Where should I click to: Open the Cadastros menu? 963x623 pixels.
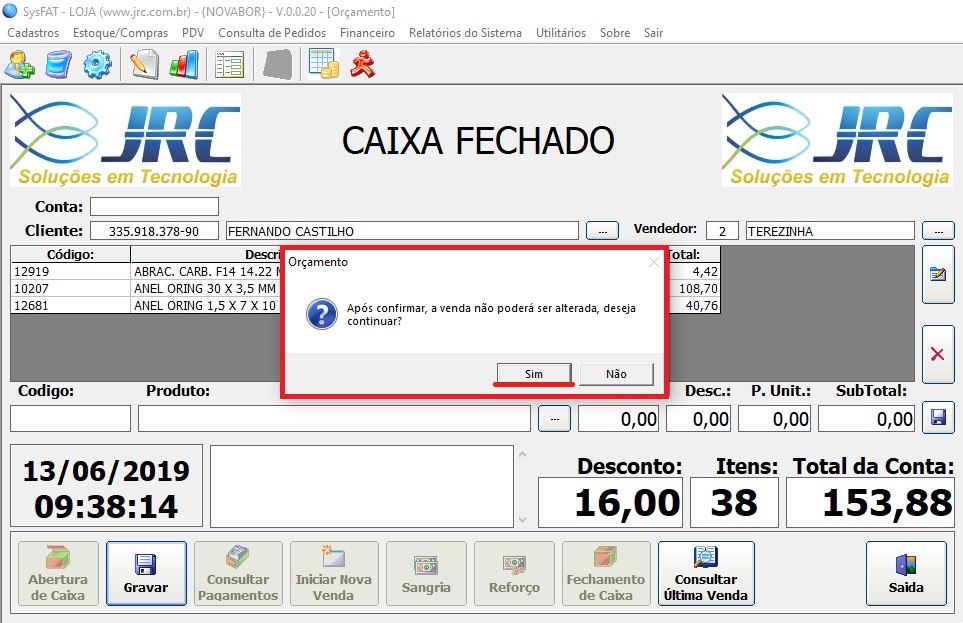pyautogui.click(x=33, y=33)
